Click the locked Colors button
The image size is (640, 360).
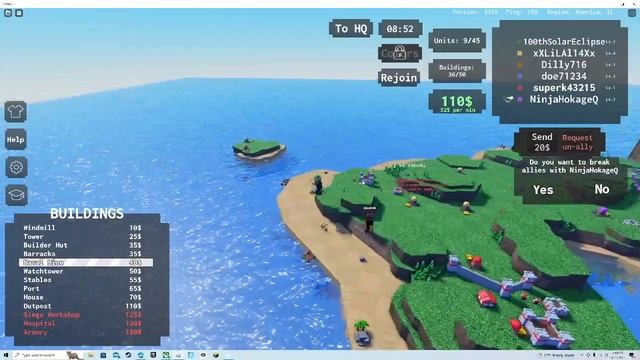400,53
